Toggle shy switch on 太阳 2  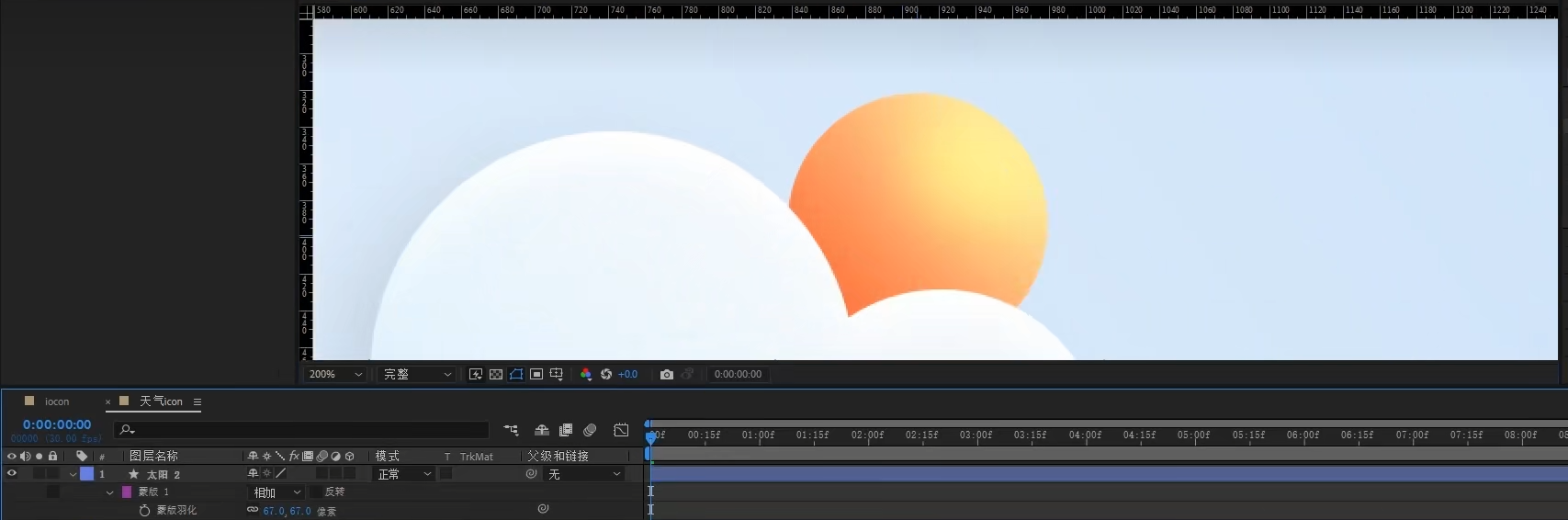click(253, 474)
